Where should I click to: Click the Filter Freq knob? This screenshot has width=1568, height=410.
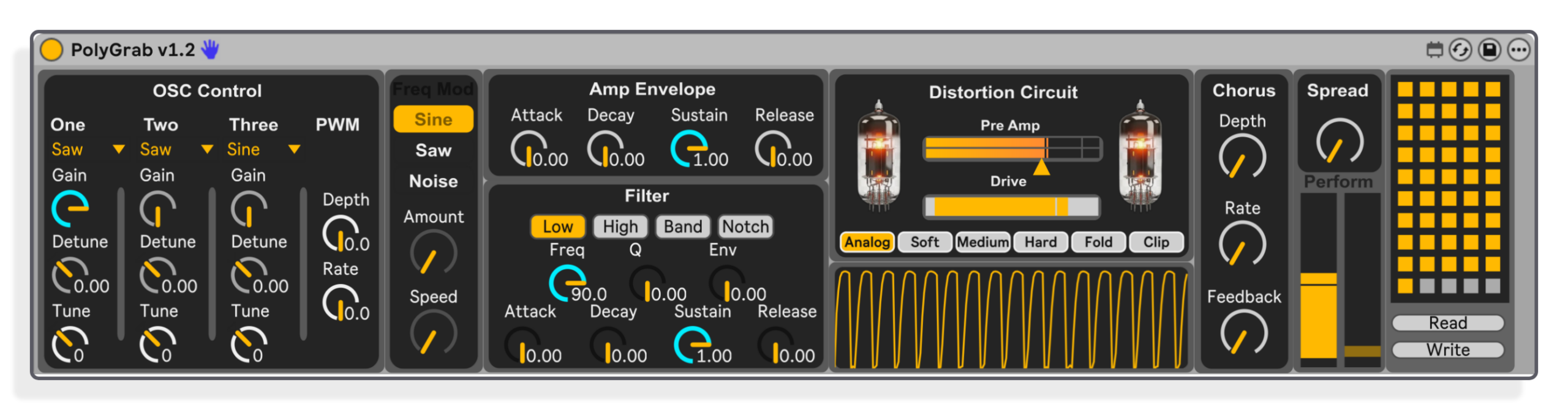pyautogui.click(x=568, y=284)
